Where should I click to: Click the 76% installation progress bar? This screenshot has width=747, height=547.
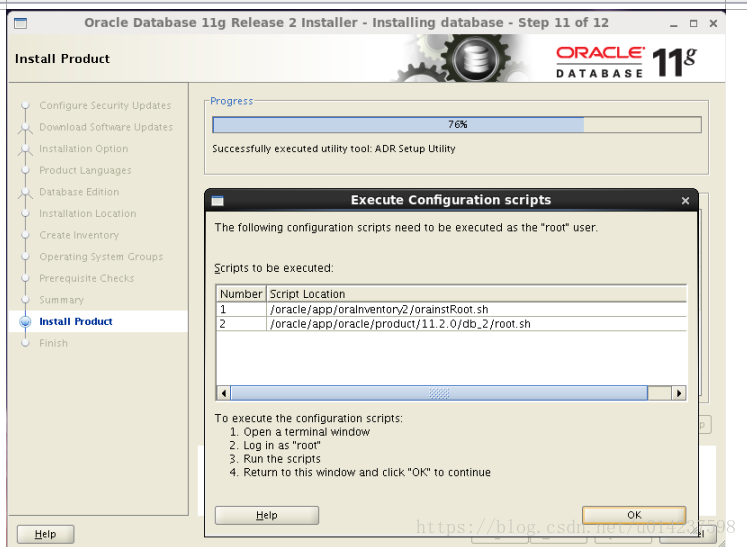(x=457, y=125)
